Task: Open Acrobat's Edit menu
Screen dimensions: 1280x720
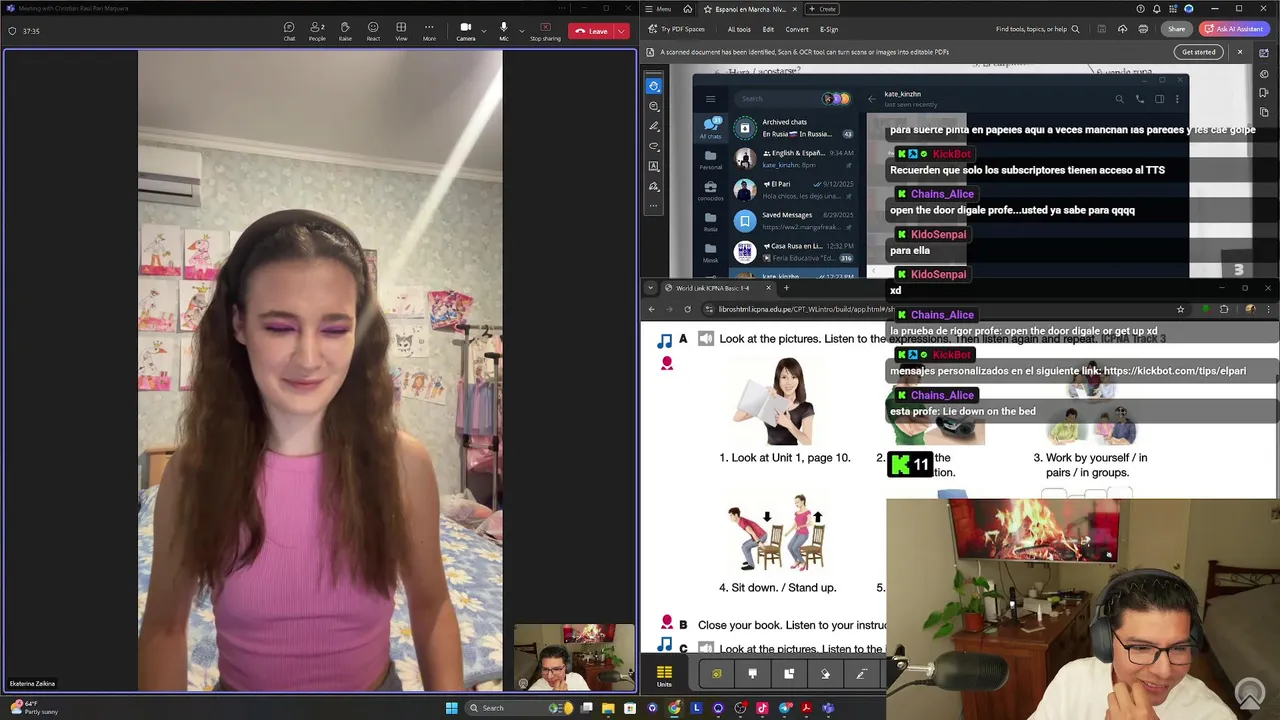Action: 768,29
